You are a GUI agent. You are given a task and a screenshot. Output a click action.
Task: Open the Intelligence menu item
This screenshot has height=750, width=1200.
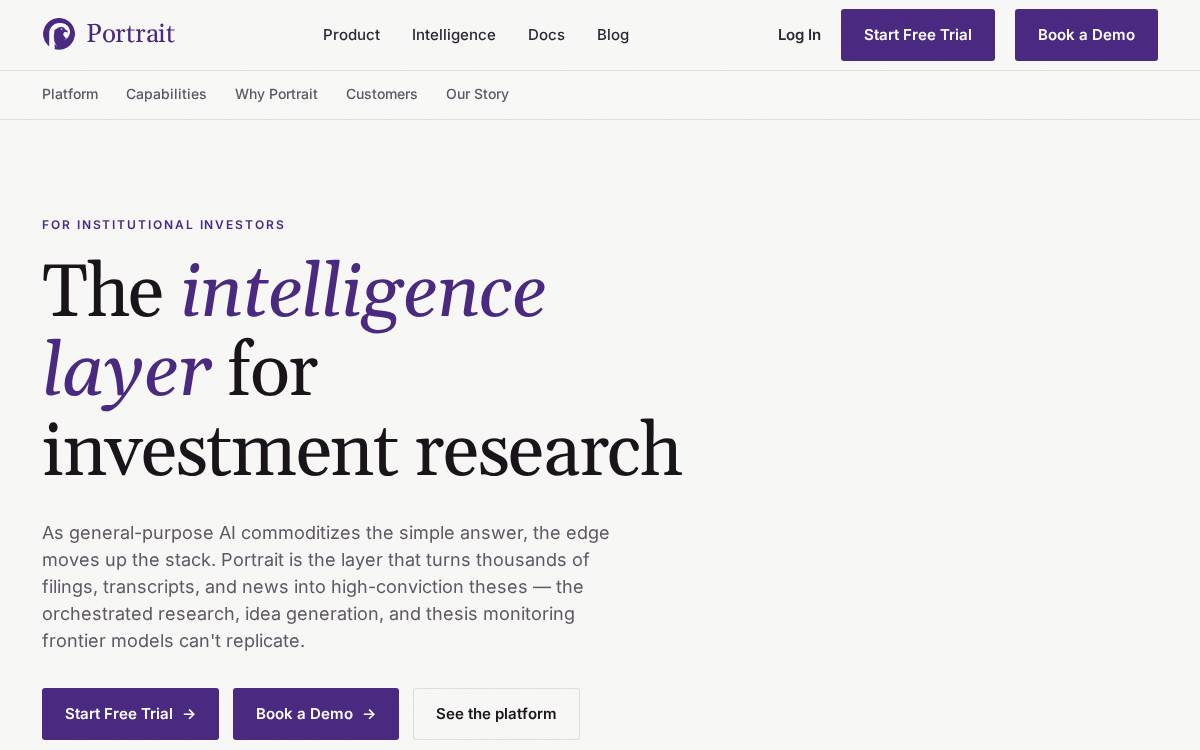click(454, 35)
